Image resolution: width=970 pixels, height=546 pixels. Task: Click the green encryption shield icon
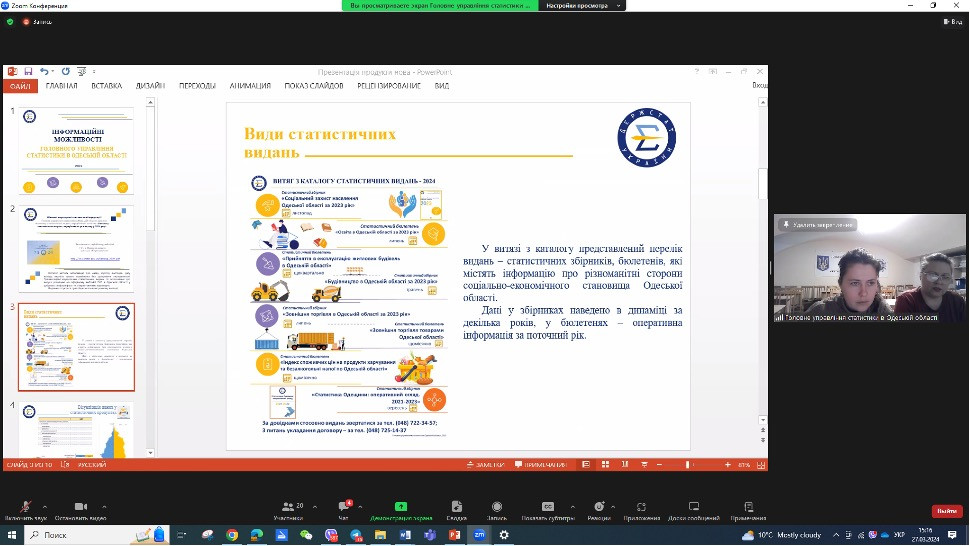click(10, 22)
